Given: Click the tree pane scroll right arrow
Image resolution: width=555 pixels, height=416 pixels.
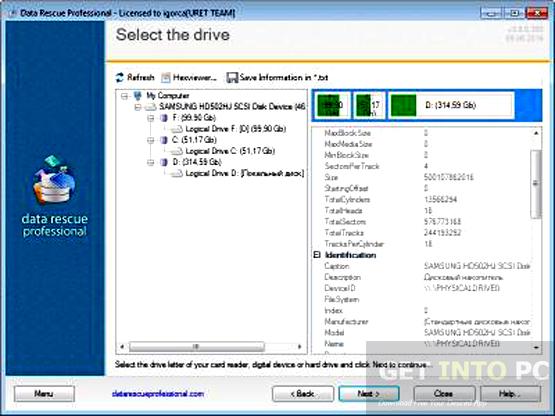Looking at the screenshot, I should [300, 347].
